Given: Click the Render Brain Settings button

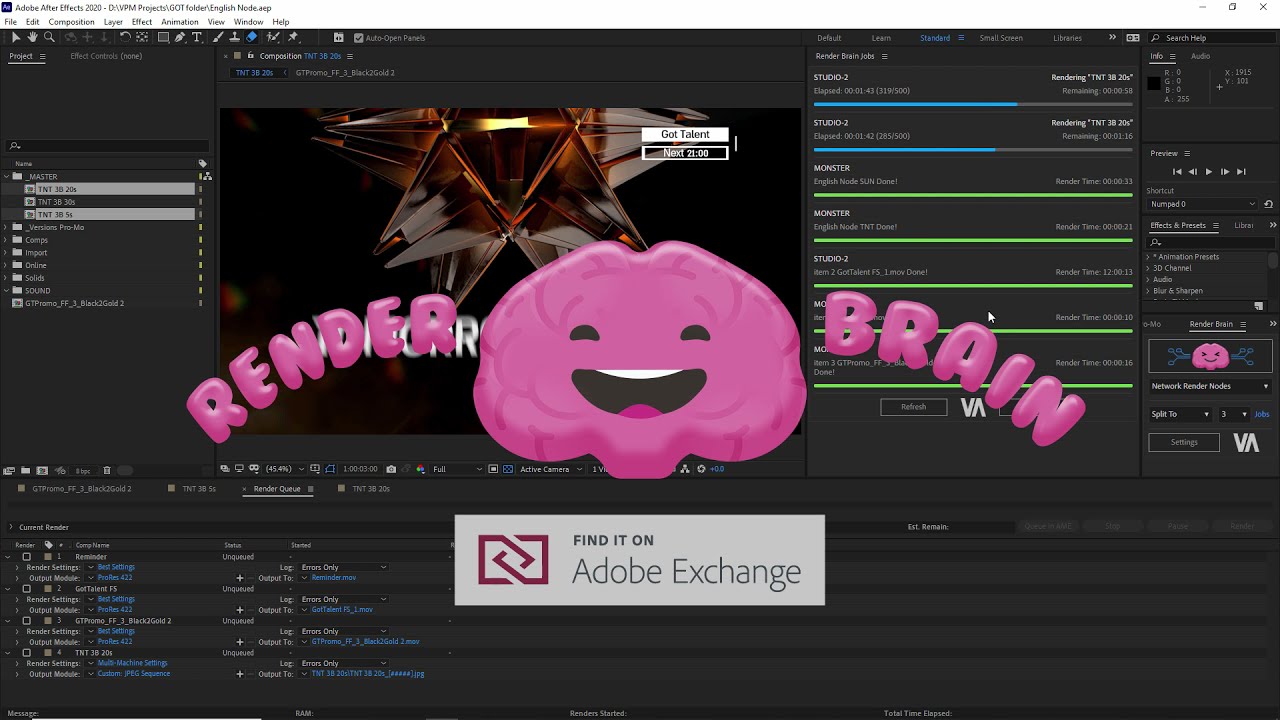Looking at the screenshot, I should point(1184,442).
